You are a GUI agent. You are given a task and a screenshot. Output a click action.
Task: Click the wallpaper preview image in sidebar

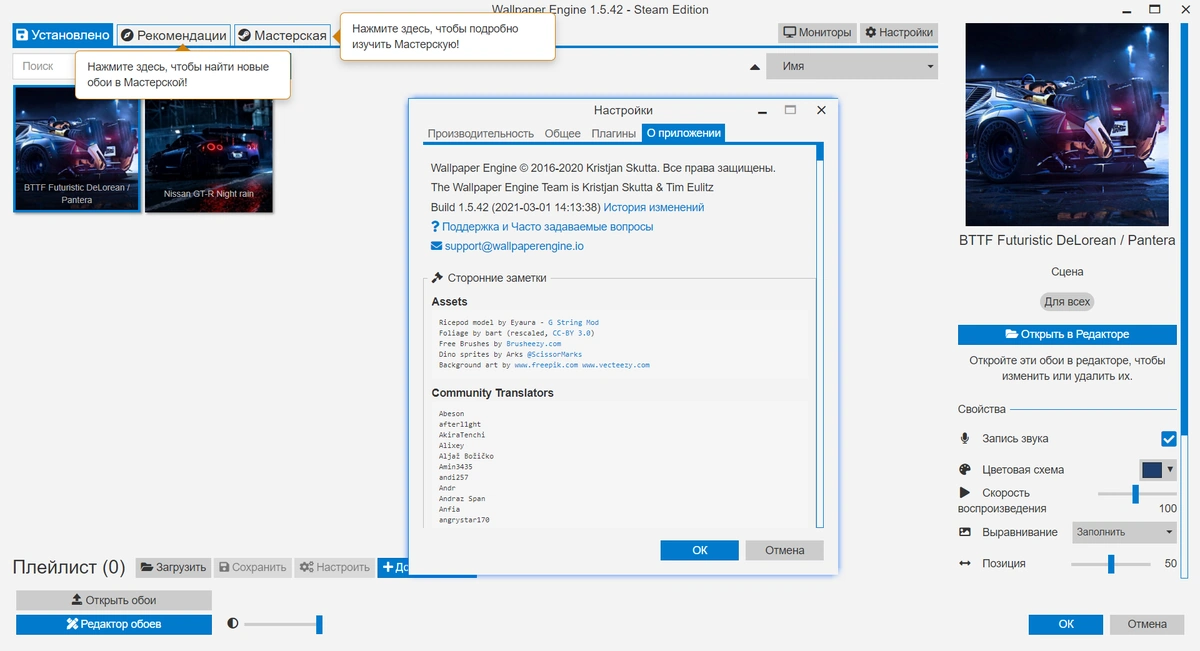pyautogui.click(x=1067, y=125)
